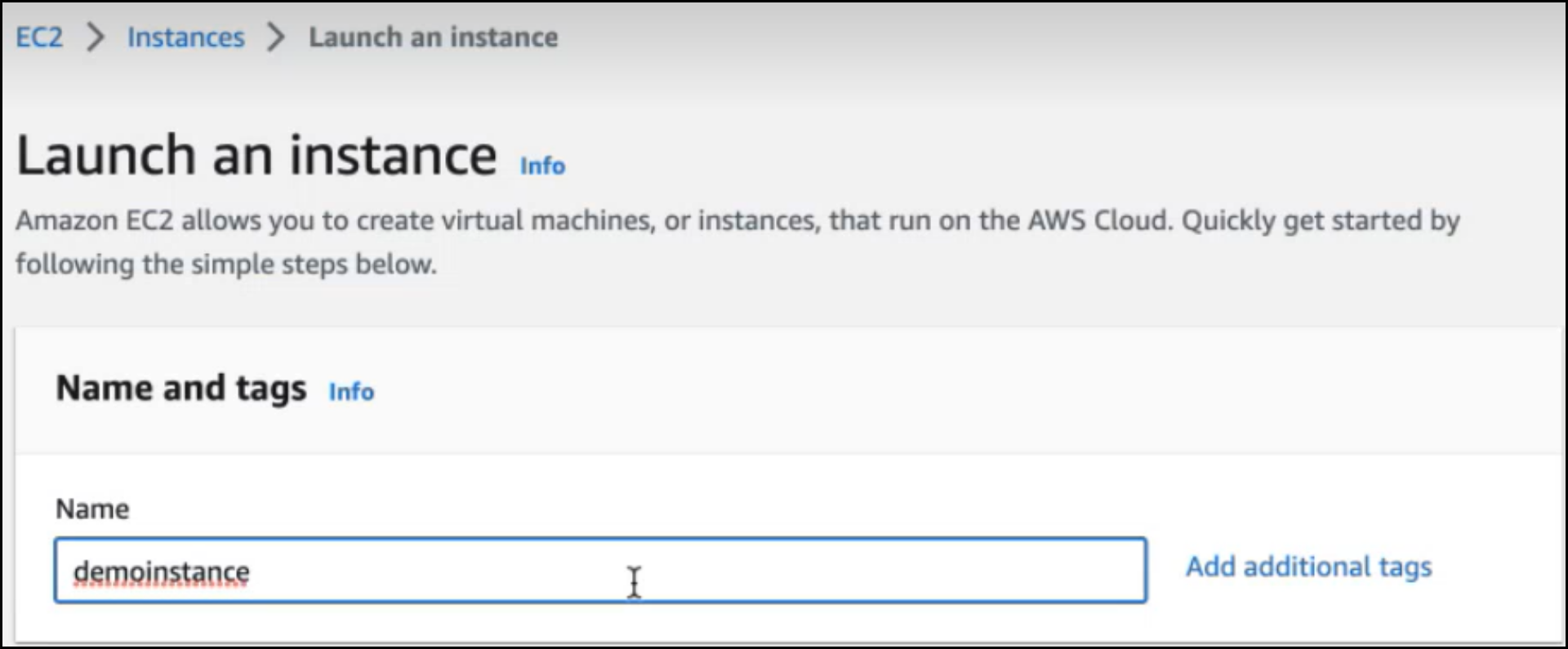Go to the Instances breadcrumb link
The image size is (1568, 649).
point(185,38)
